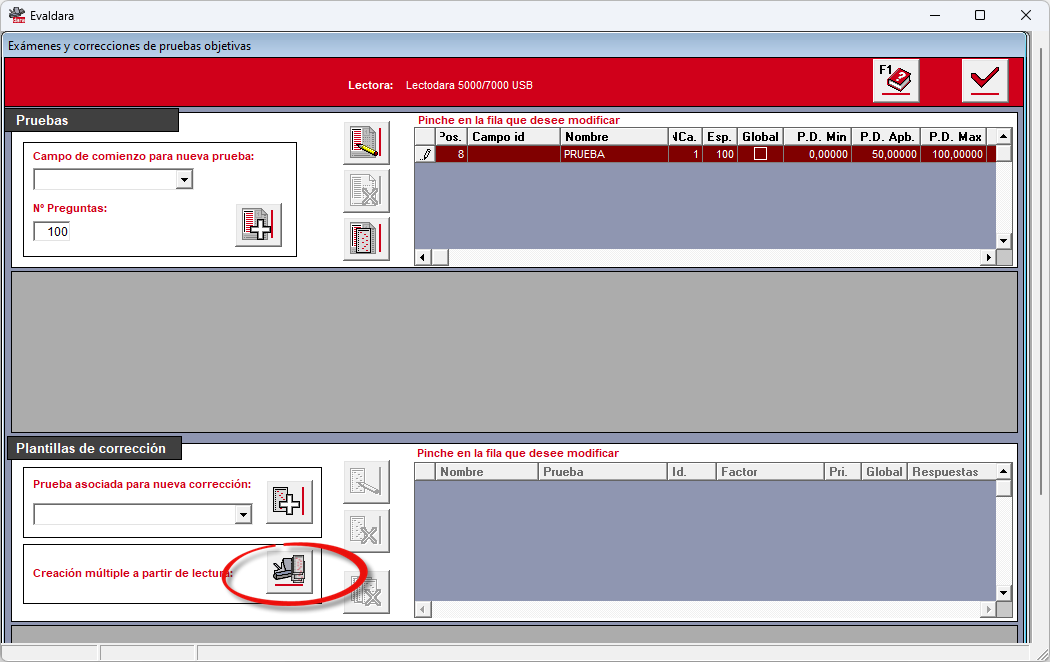The image size is (1050, 662).
Task: Open the Prueba asociada dropdown
Action: pos(243,514)
